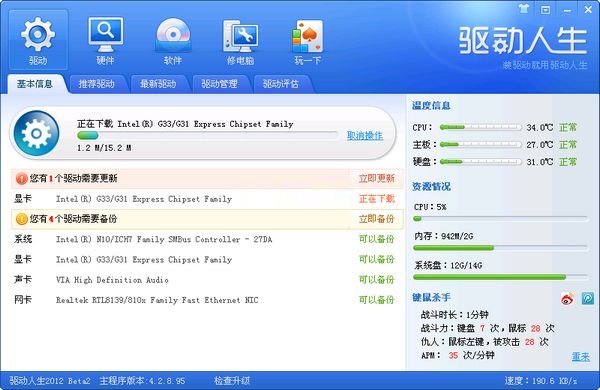This screenshot has width=600, height=390.
Task: Click the CPU temperature bar
Action: pyautogui.click(x=481, y=127)
